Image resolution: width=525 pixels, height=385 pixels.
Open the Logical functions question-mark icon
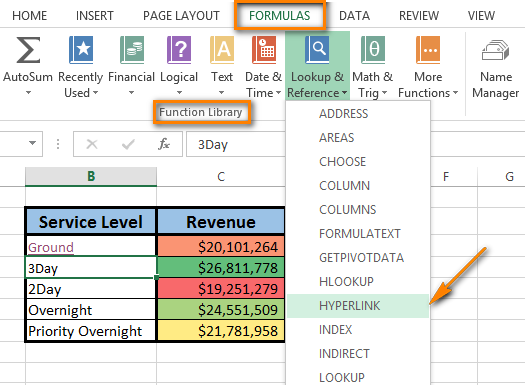179,50
